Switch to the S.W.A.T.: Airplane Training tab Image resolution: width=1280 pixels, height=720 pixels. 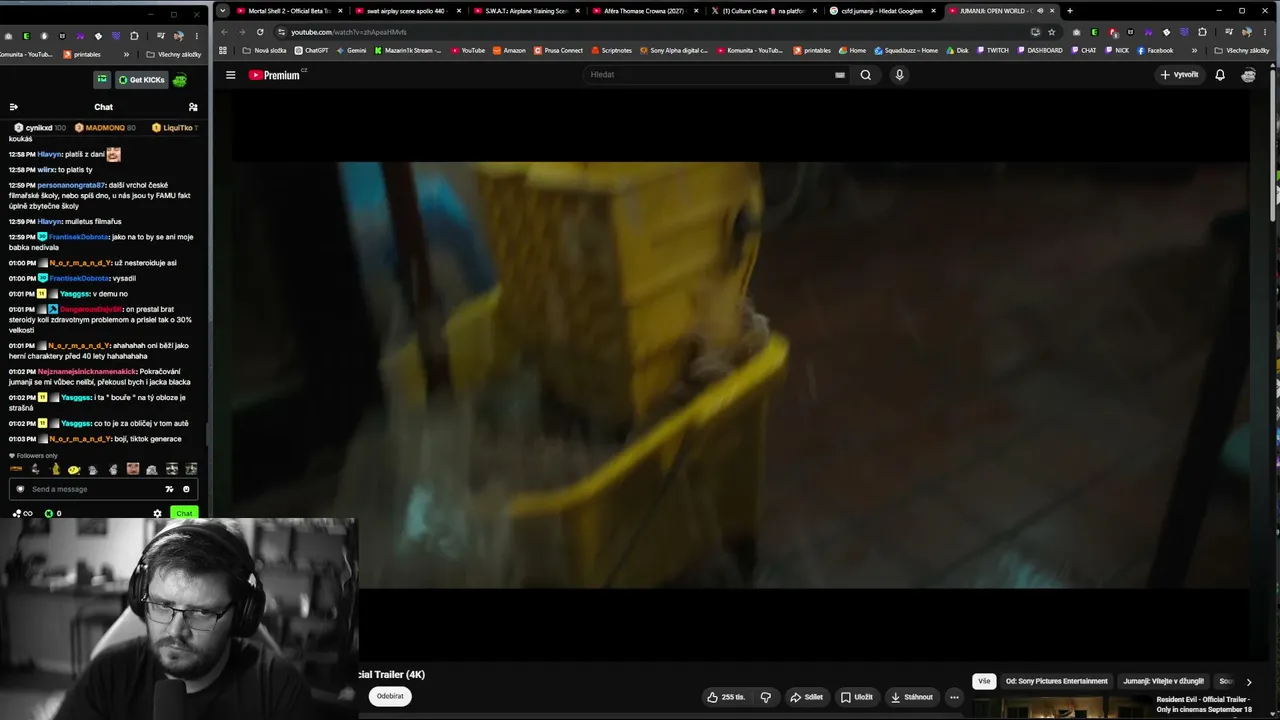[526, 11]
